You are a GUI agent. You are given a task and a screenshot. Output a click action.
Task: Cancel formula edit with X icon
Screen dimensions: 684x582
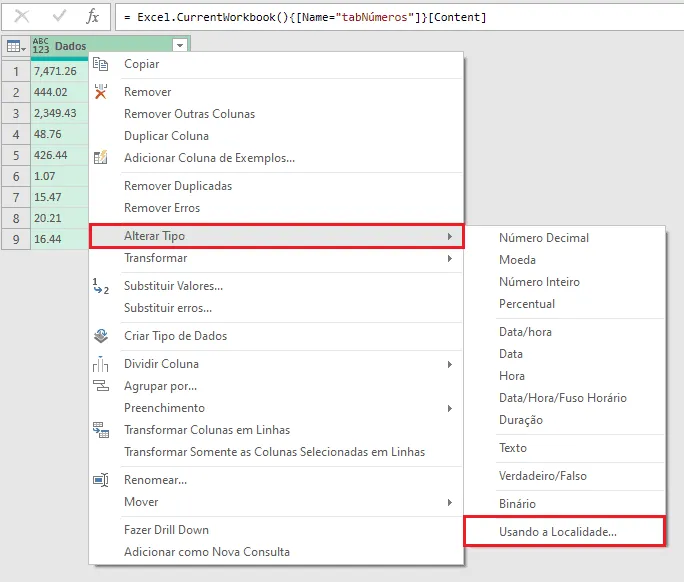(21, 17)
